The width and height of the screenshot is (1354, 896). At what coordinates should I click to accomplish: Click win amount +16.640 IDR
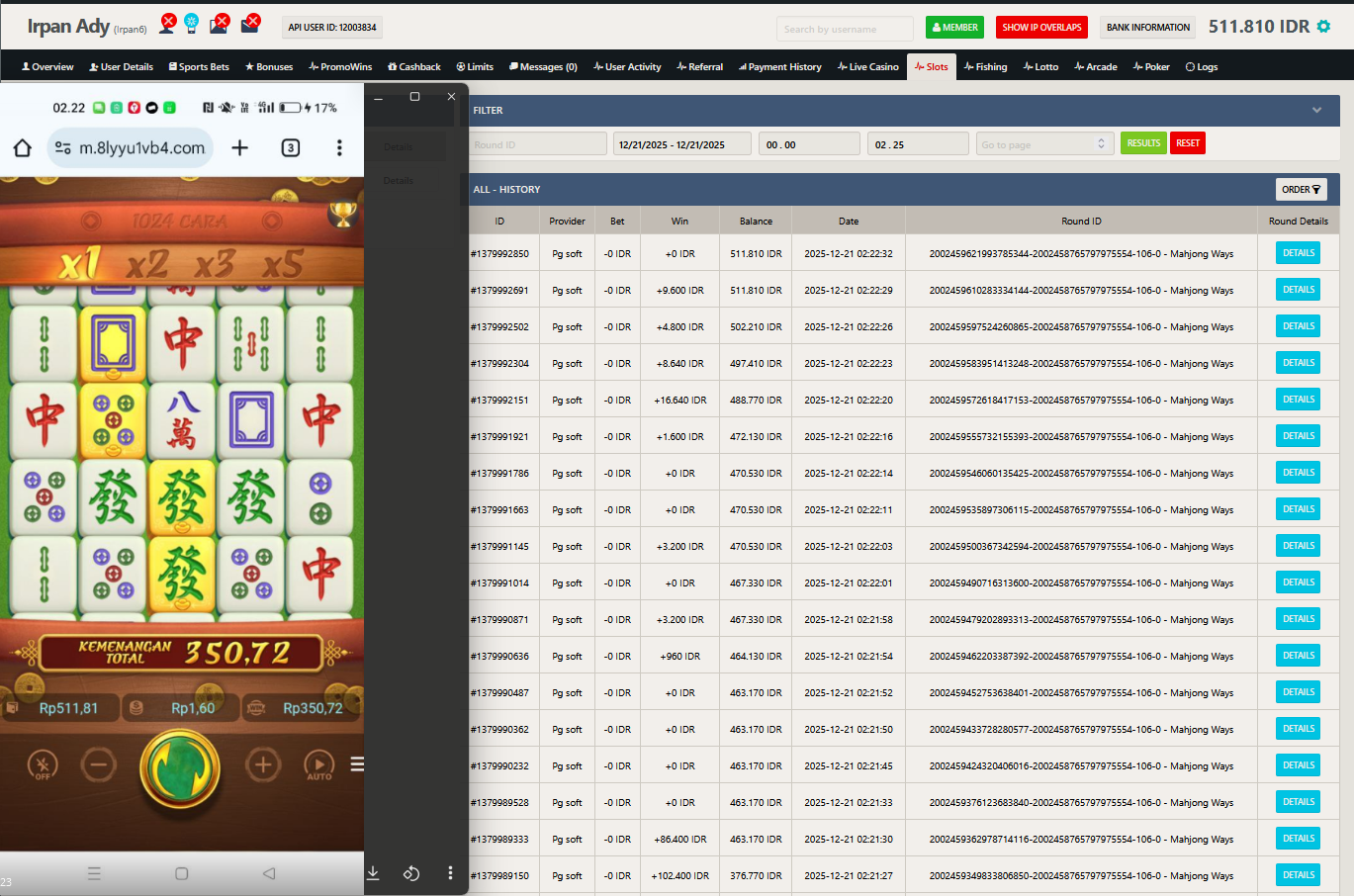coord(679,401)
